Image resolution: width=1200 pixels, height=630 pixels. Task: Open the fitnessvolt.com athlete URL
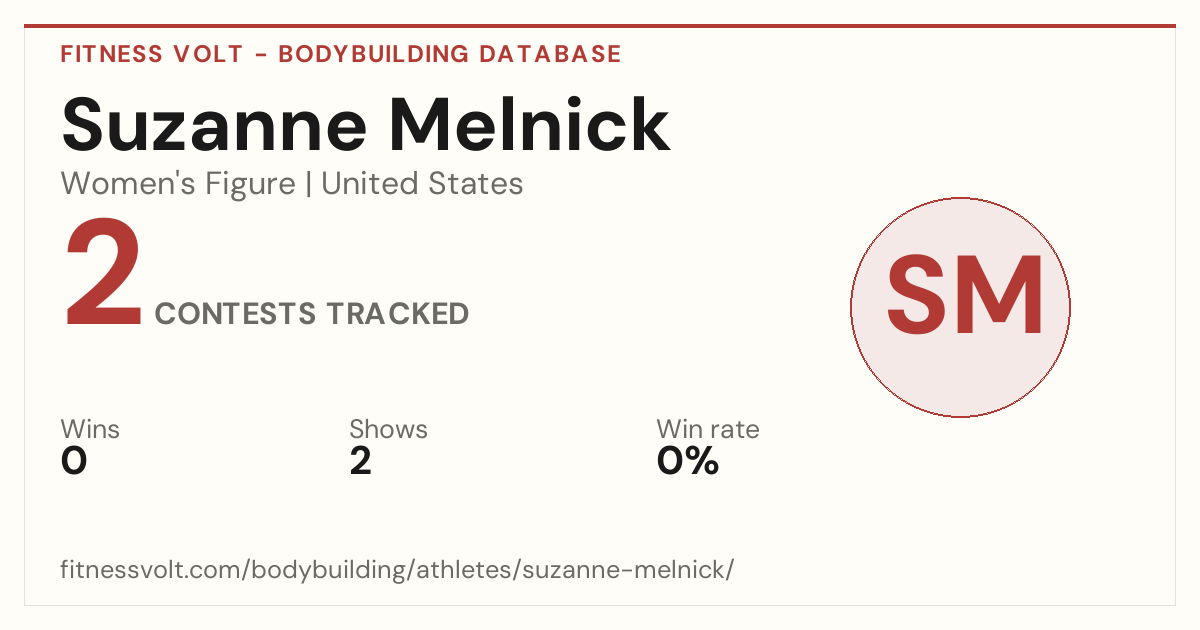tap(398, 570)
